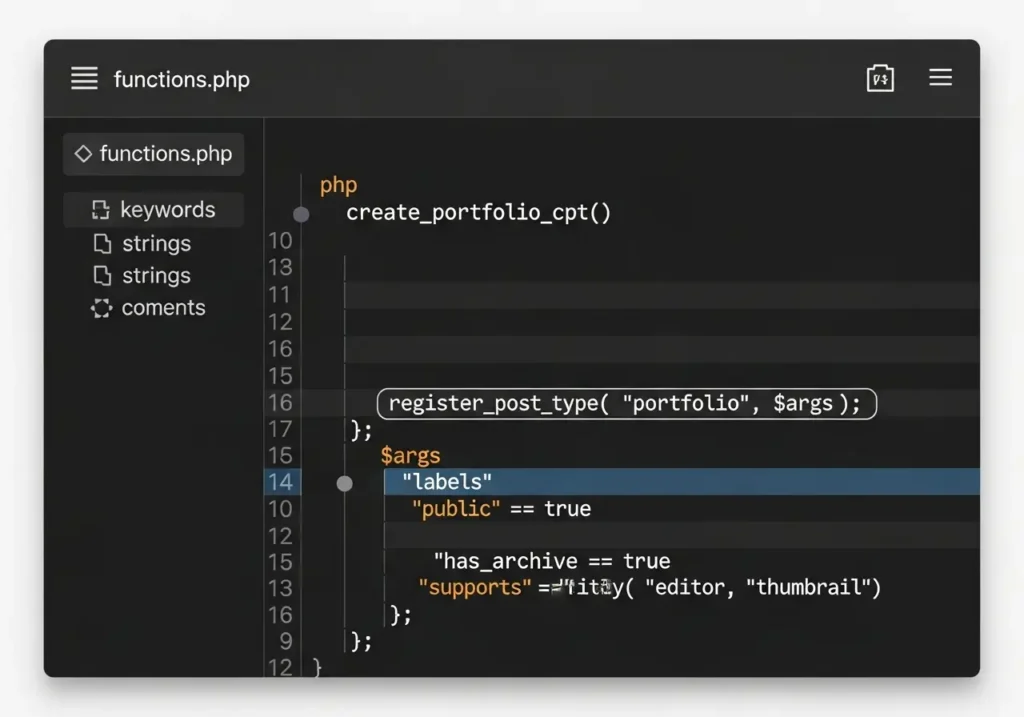This screenshot has width=1024, height=717.
Task: Click the "supports" key in code
Action: coord(475,587)
